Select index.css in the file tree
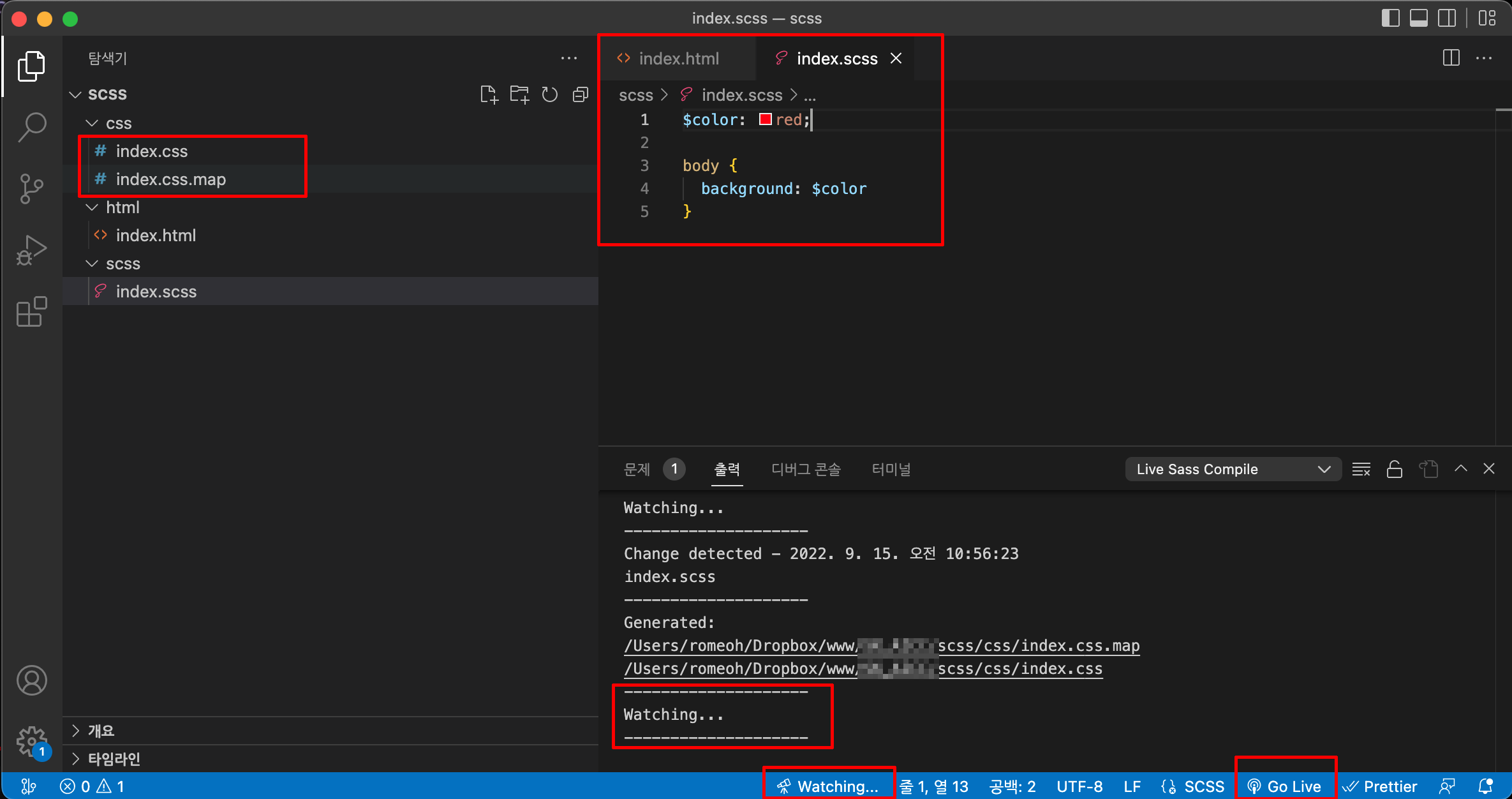The width and height of the screenshot is (1512, 799). [152, 151]
